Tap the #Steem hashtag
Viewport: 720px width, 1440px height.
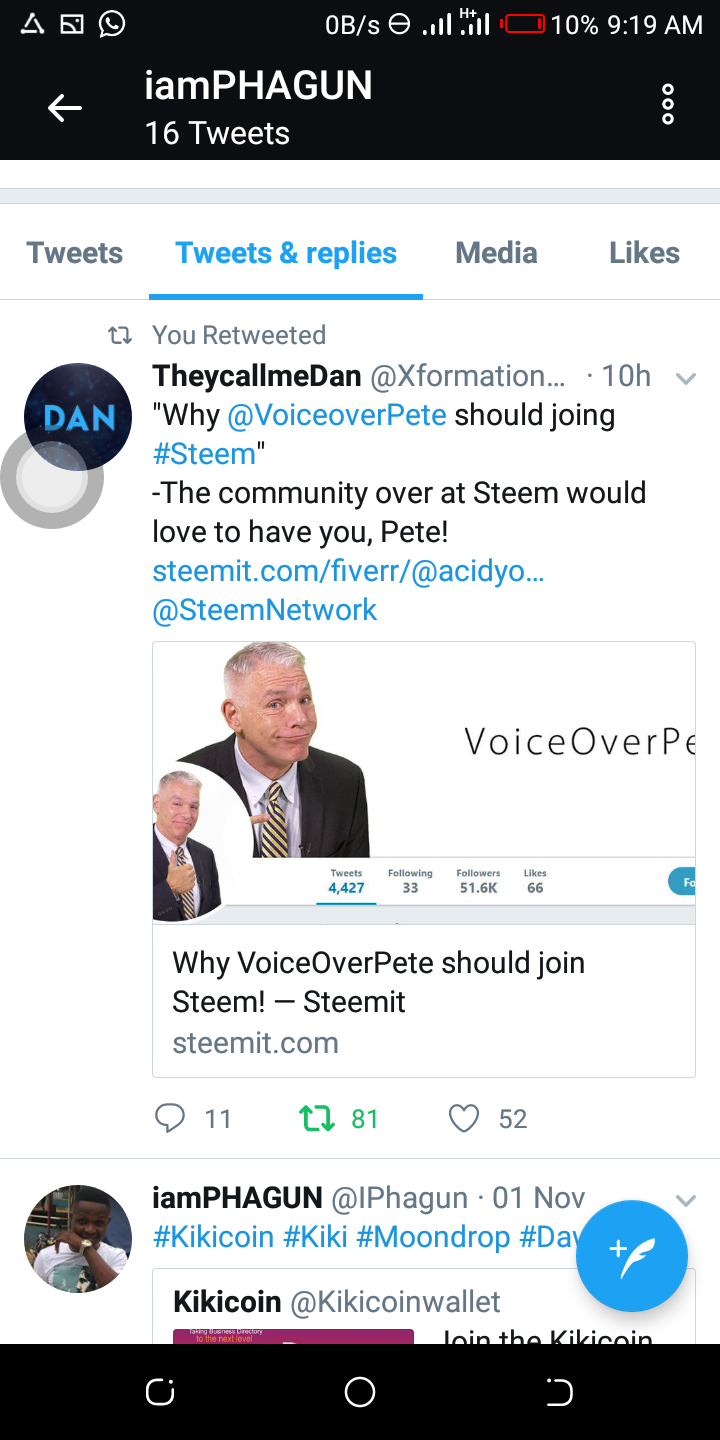click(x=204, y=454)
